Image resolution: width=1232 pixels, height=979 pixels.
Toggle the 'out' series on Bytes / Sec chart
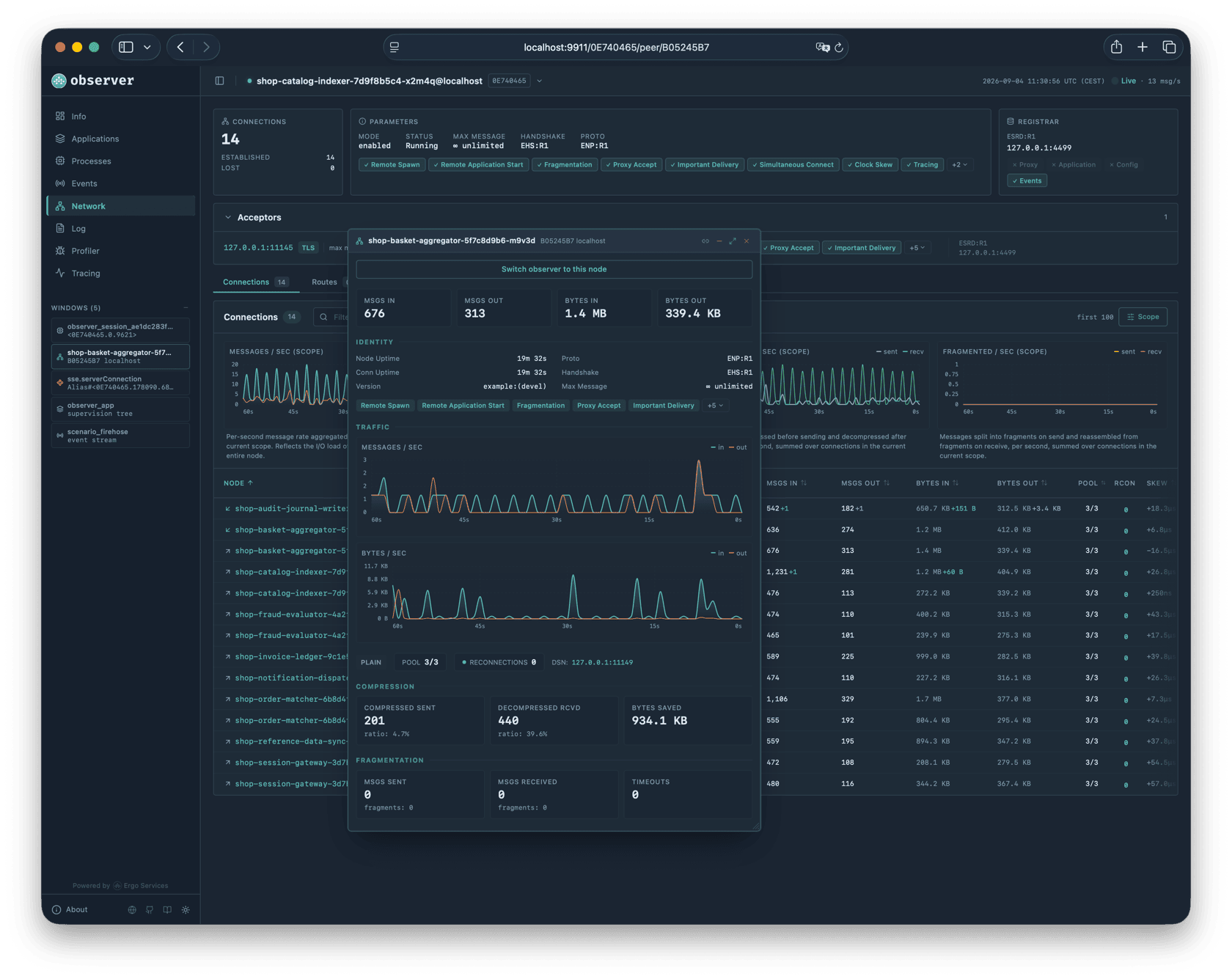(738, 553)
